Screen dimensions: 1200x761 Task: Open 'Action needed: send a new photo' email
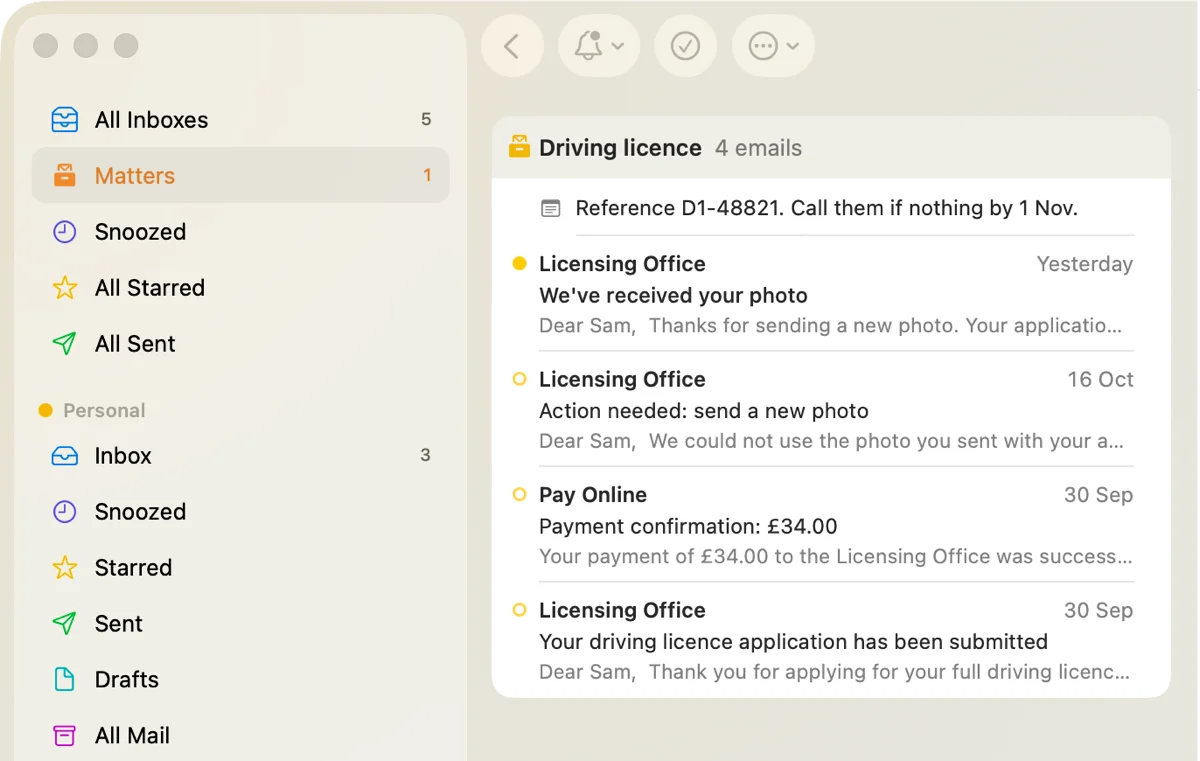pyautogui.click(x=831, y=409)
